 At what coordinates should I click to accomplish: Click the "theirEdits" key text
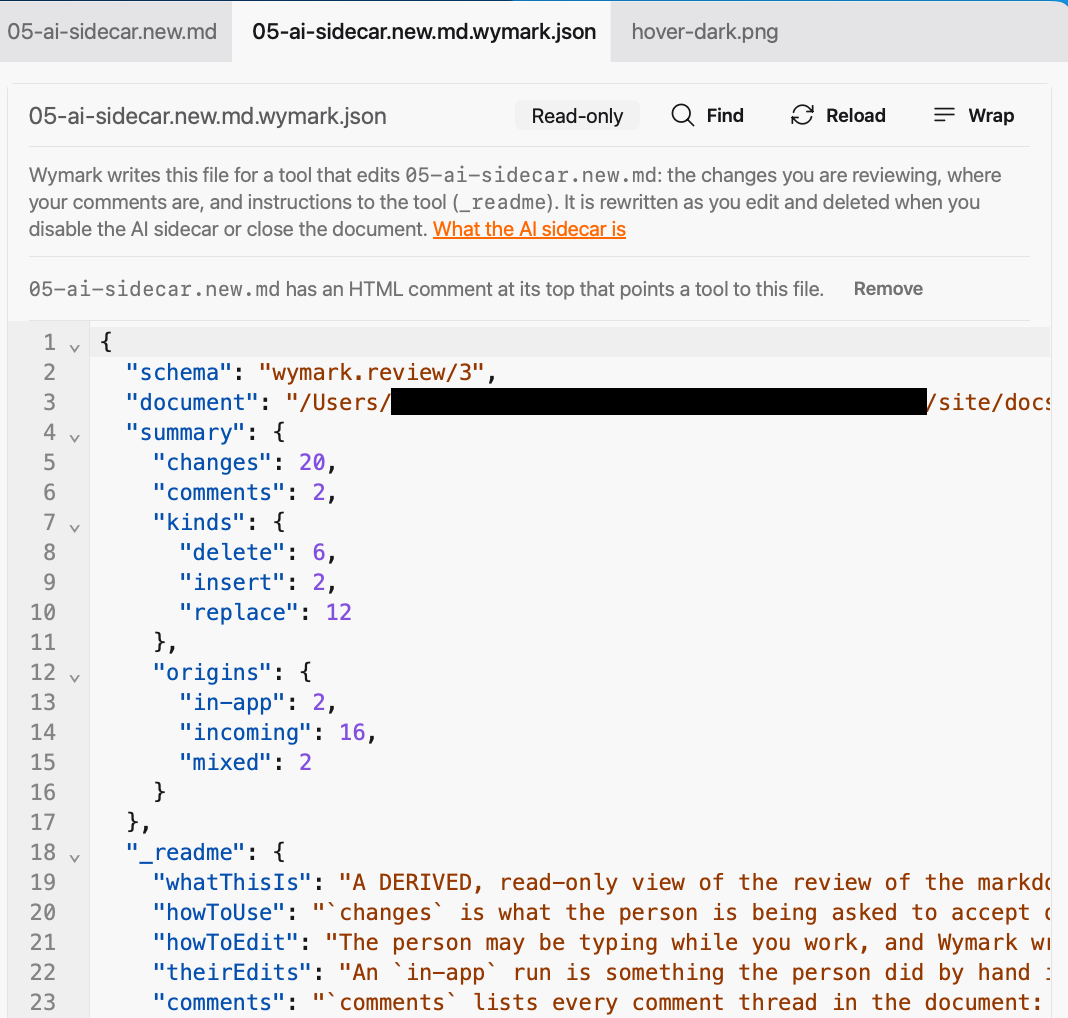[x=233, y=972]
